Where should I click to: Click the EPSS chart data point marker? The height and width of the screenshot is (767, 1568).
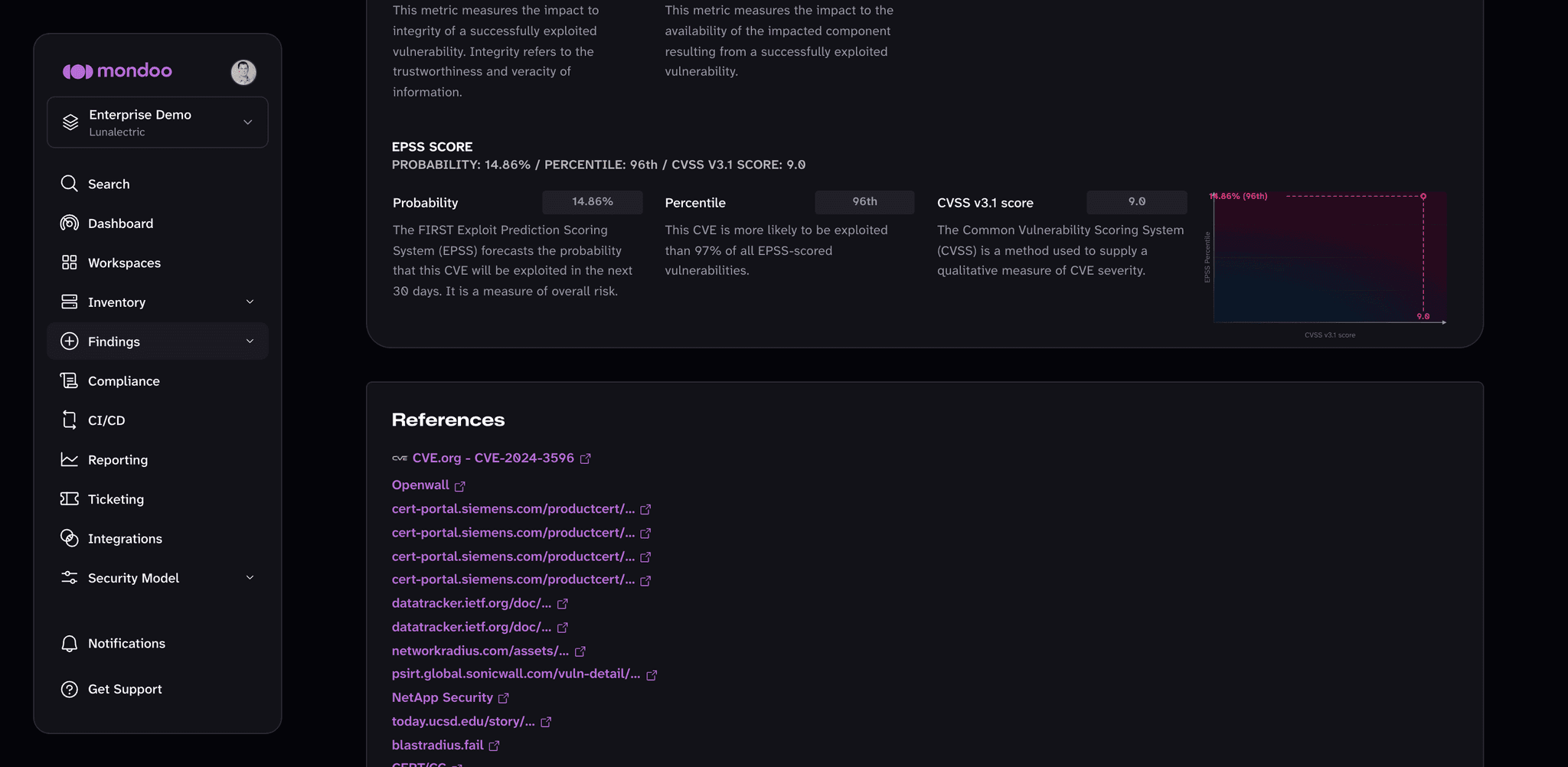[x=1423, y=196]
